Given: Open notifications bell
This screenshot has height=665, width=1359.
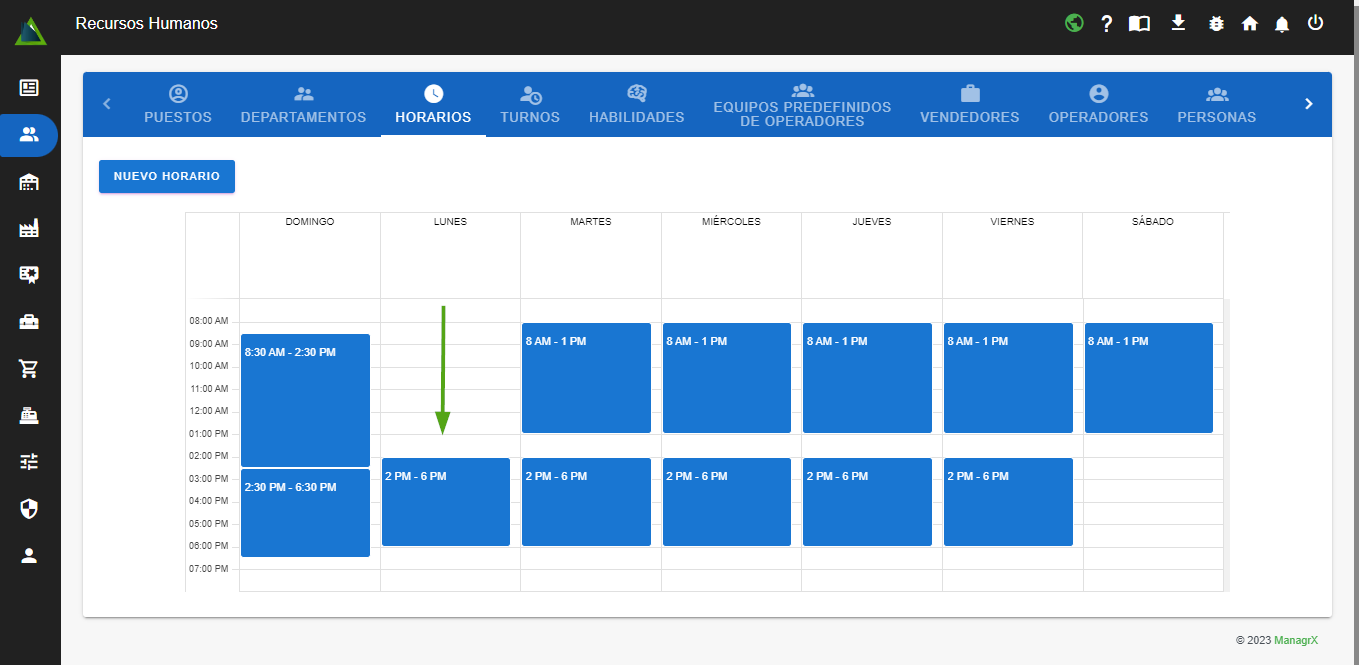Looking at the screenshot, I should coord(1282,24).
